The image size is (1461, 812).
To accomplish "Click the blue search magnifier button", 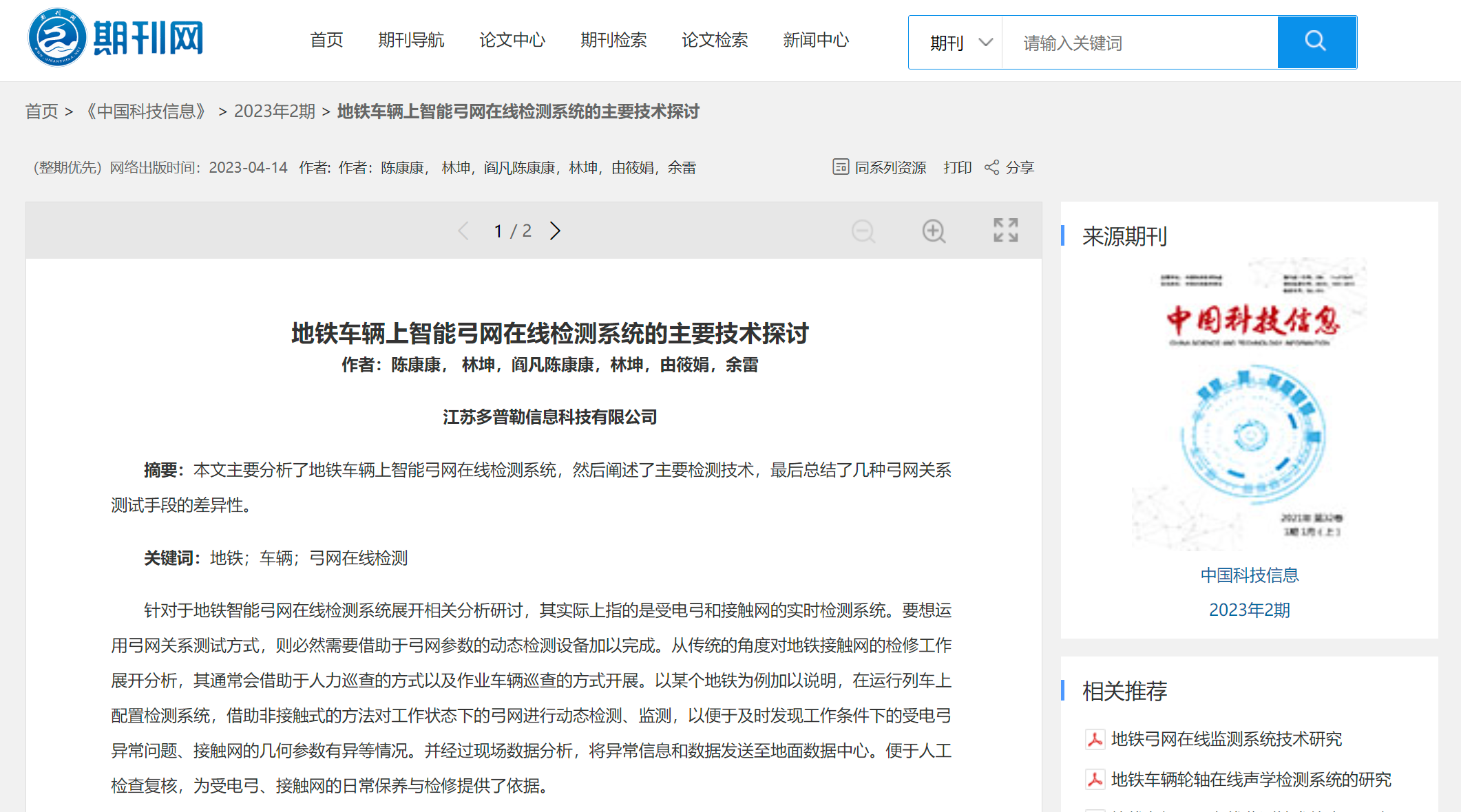I will coord(1316,42).
